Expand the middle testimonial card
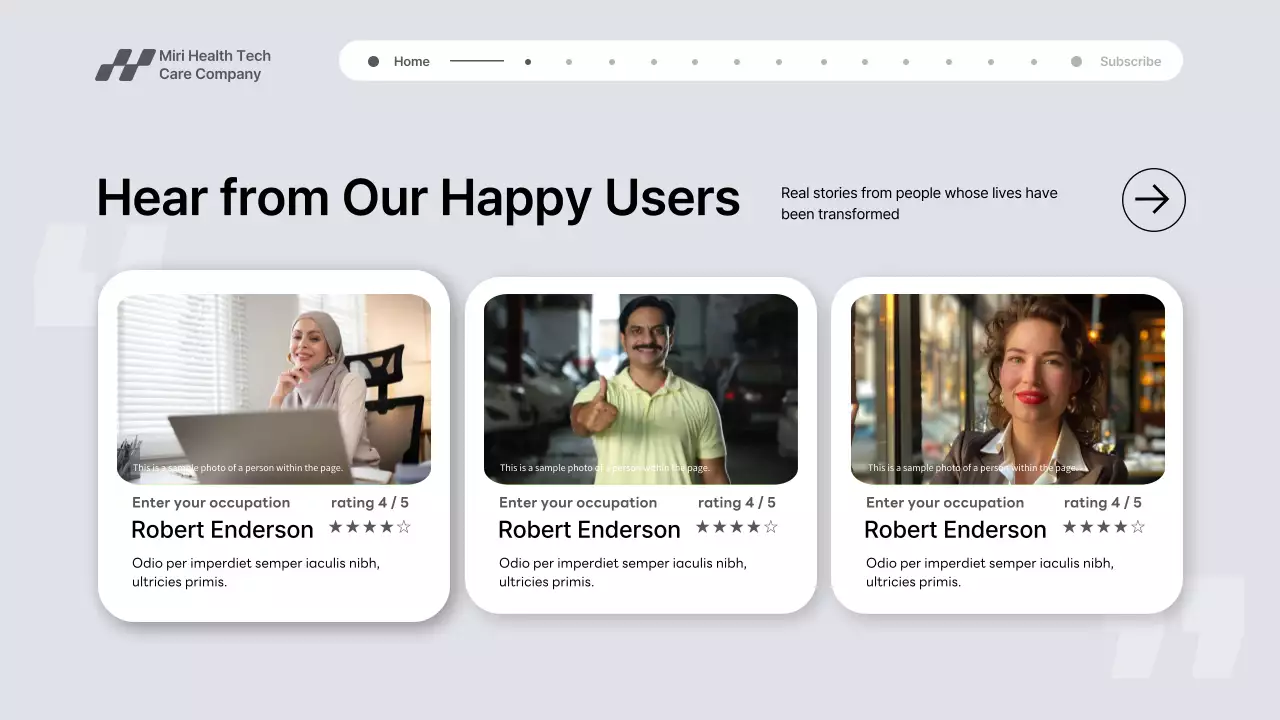This screenshot has width=1280, height=720. [x=641, y=445]
